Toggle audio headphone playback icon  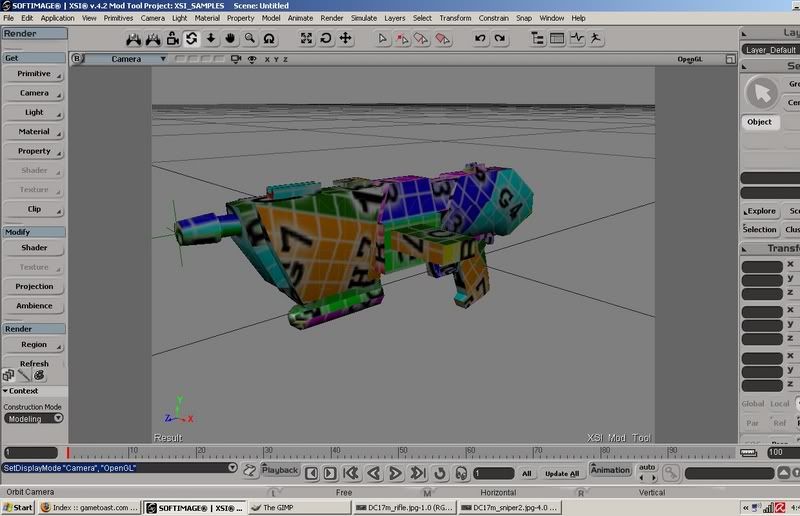[461, 473]
